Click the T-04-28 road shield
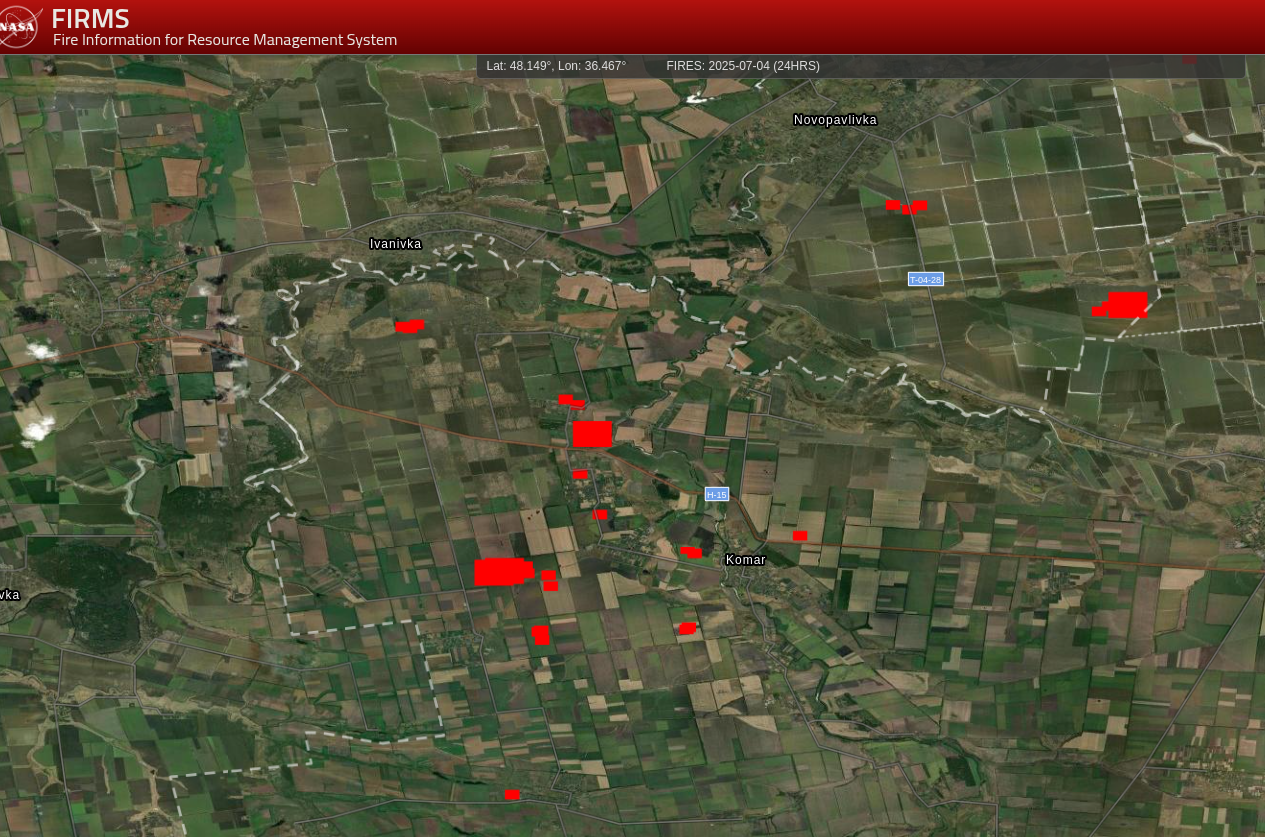 [x=926, y=279]
